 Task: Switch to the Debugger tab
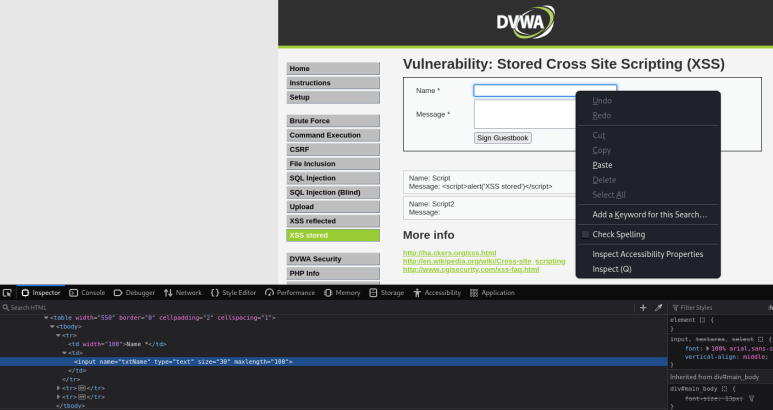pyautogui.click(x=134, y=293)
